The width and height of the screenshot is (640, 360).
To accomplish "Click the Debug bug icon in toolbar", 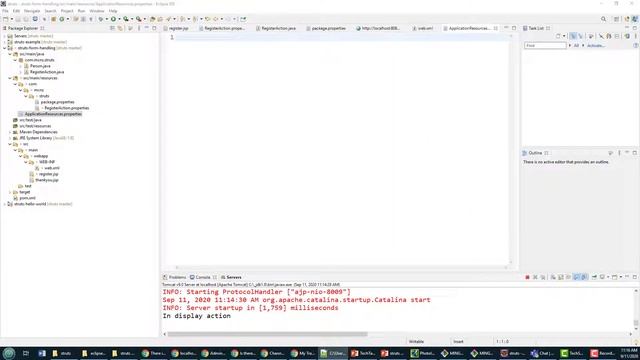I will [x=101, y=19].
